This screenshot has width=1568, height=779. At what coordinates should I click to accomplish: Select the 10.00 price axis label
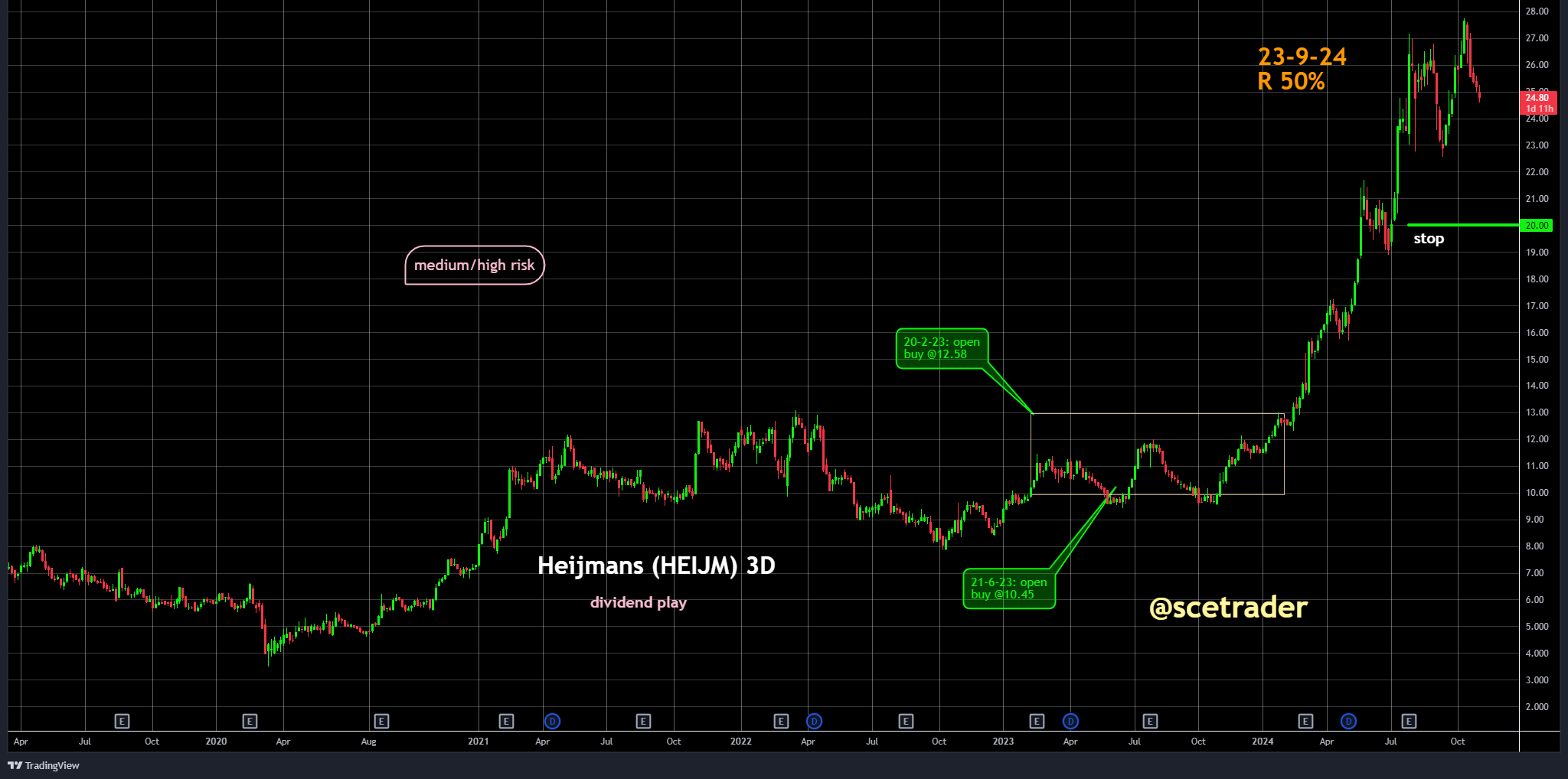(x=1537, y=493)
